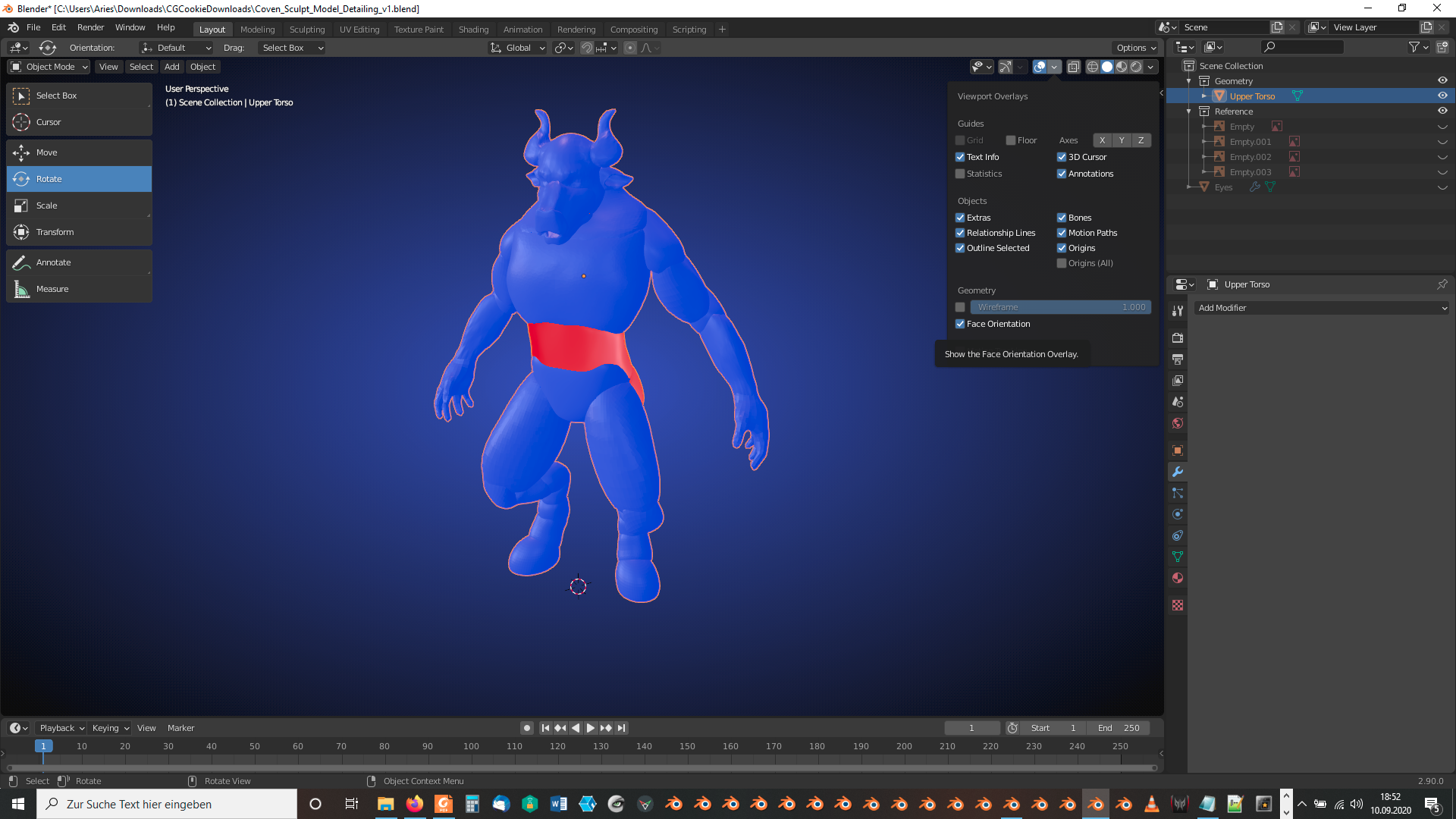1456x819 pixels.
Task: Disable the Face Orientation overlay checkbox
Action: (x=960, y=324)
